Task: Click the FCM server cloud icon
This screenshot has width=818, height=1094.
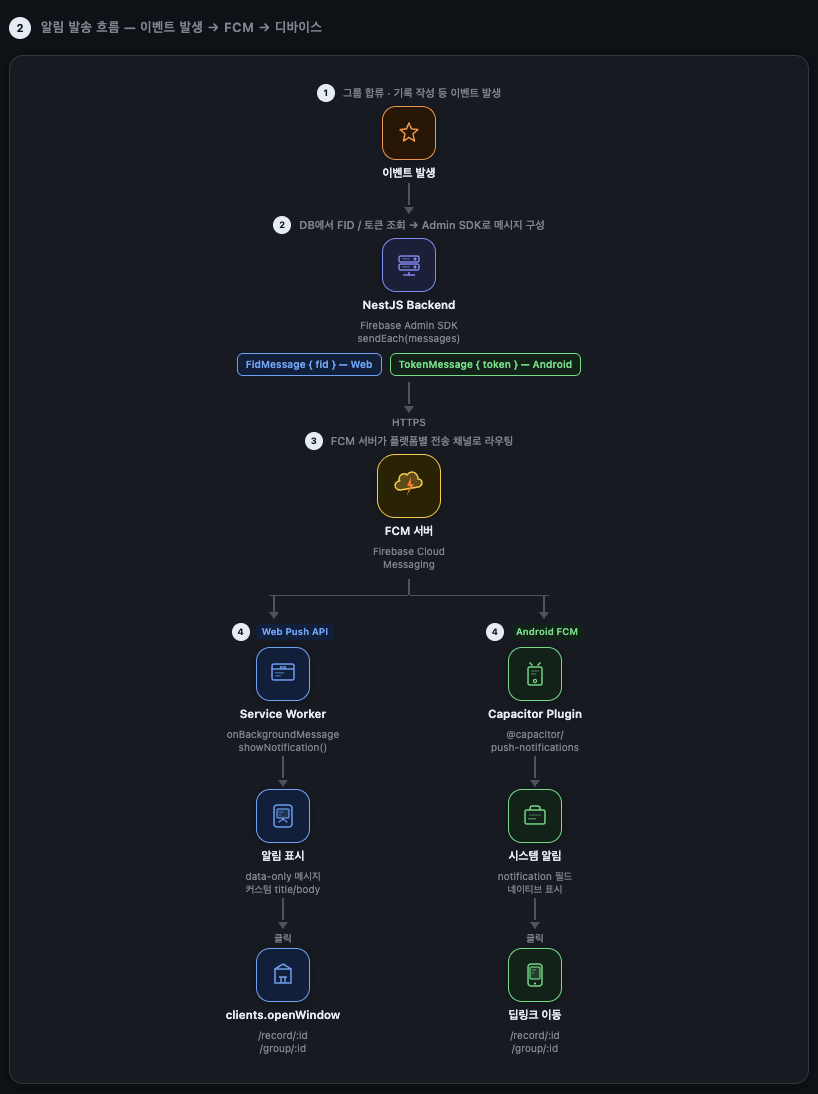Action: 409,486
